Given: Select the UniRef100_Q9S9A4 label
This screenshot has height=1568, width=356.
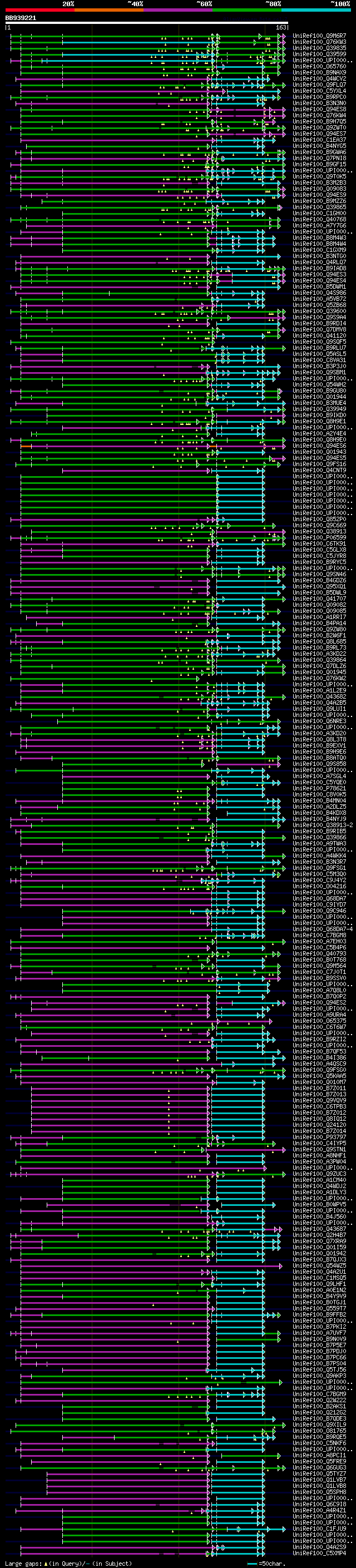Looking at the screenshot, I should click(x=319, y=317).
